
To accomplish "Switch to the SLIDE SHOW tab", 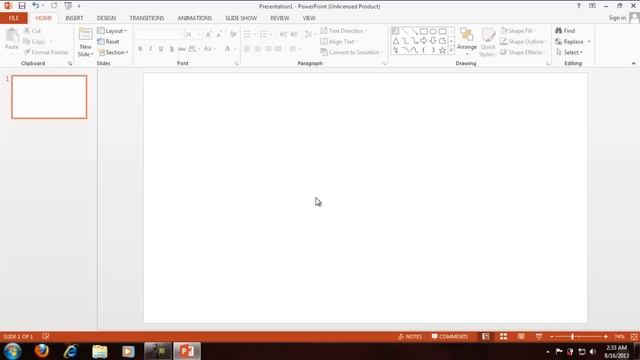I will pyautogui.click(x=241, y=18).
